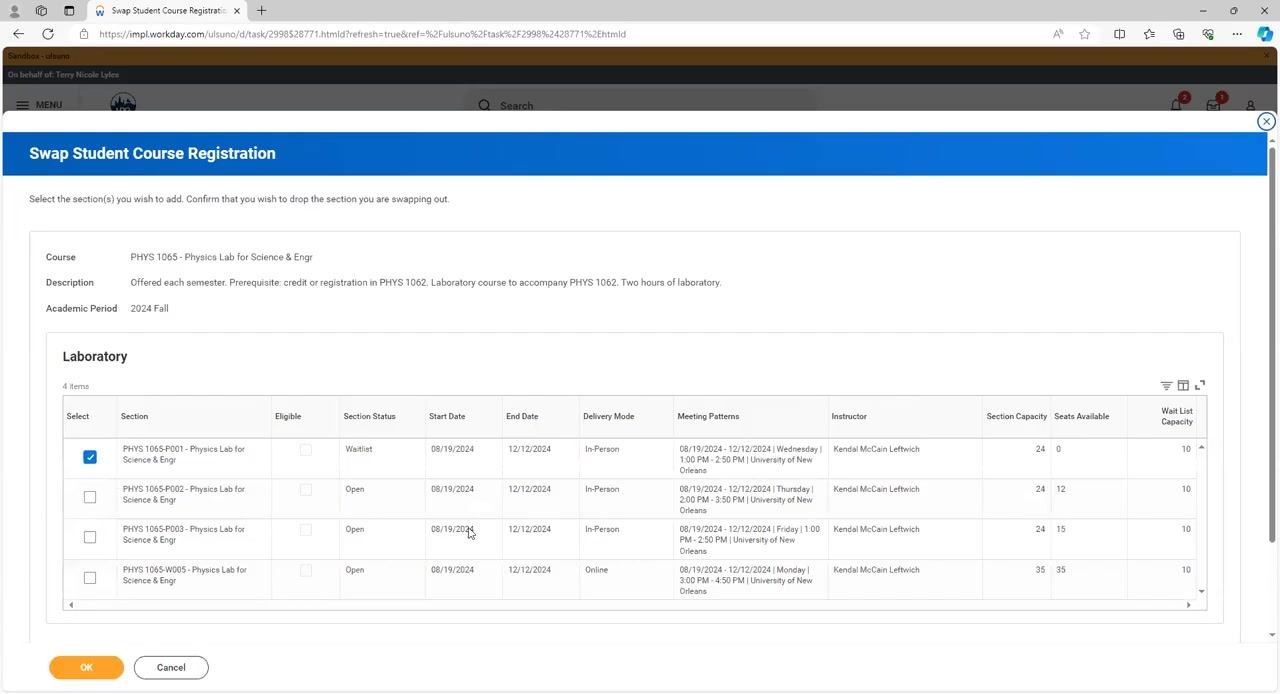Click the Section Capacity column header
Screen dimensions: 1280x694
pos(1017,416)
